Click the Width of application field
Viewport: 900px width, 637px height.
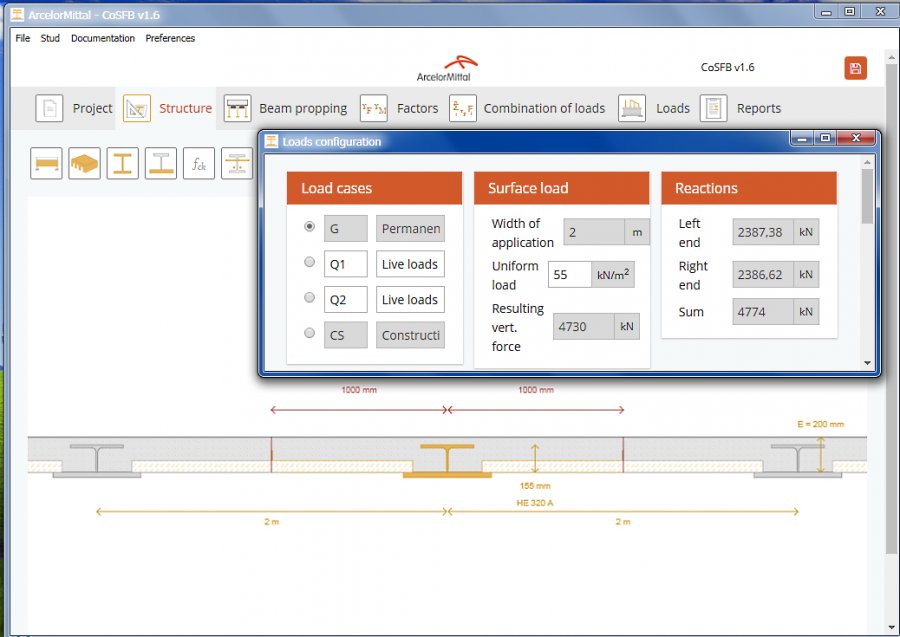point(594,232)
